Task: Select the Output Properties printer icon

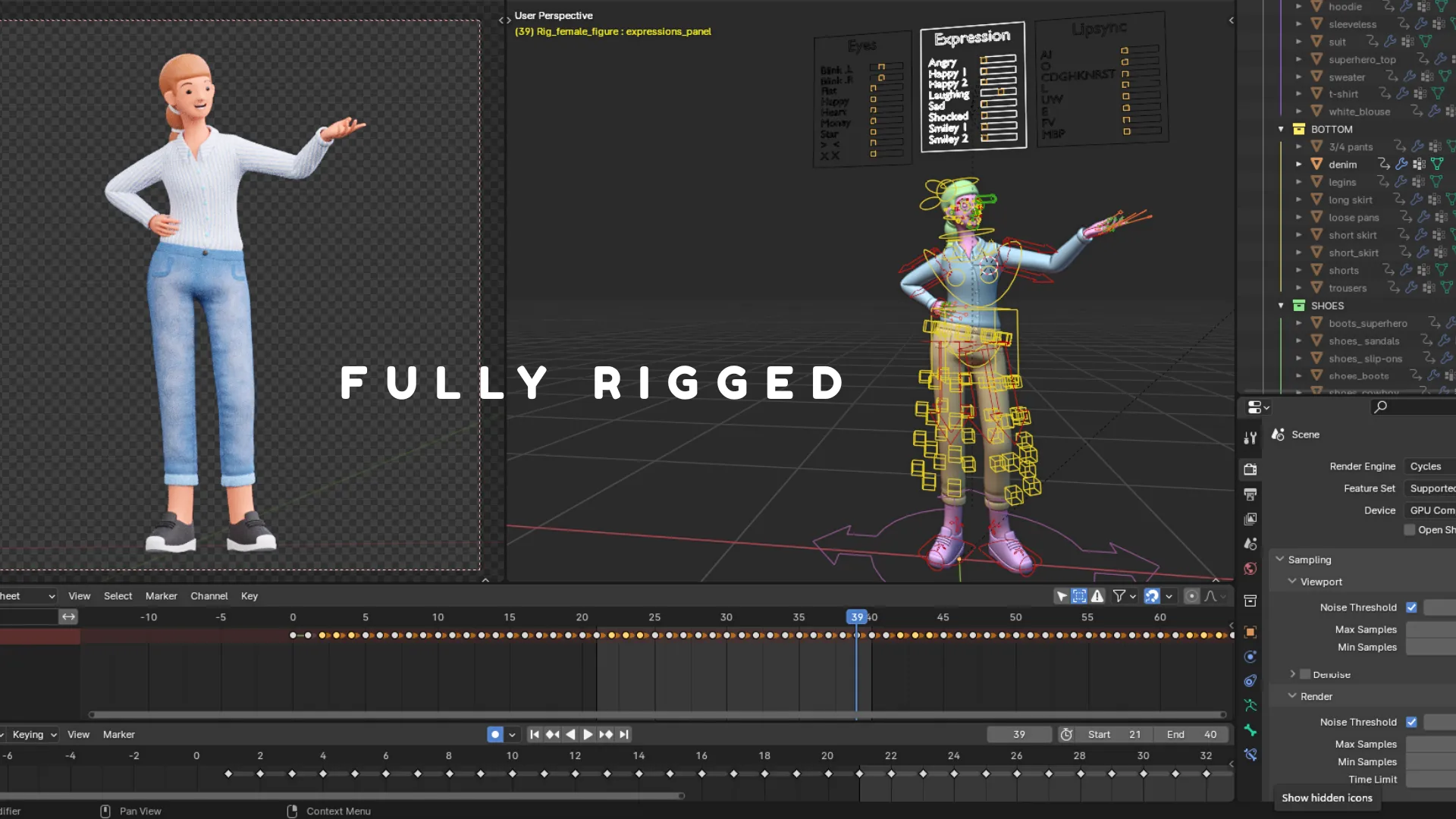Action: pos(1250,495)
